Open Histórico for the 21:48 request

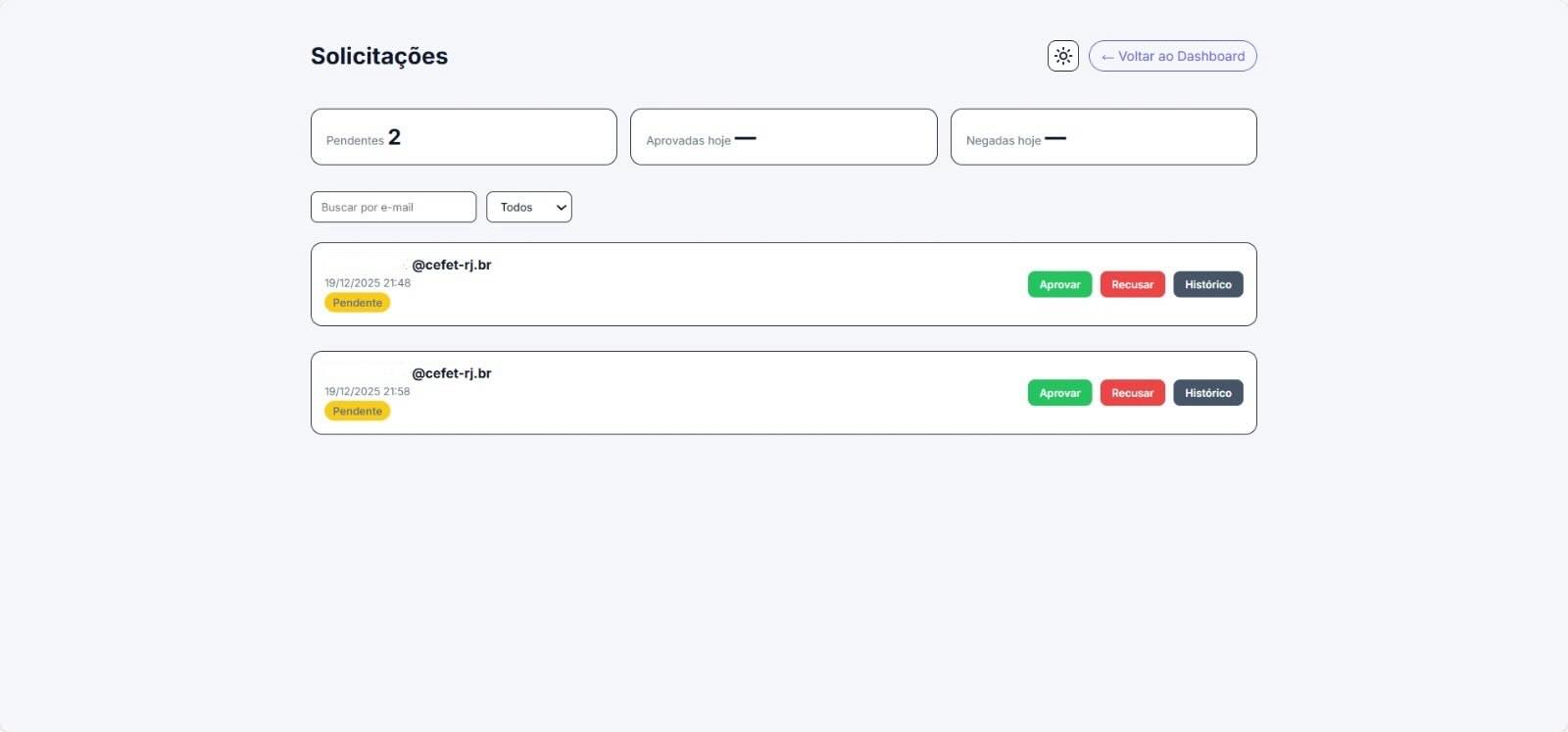(x=1207, y=284)
